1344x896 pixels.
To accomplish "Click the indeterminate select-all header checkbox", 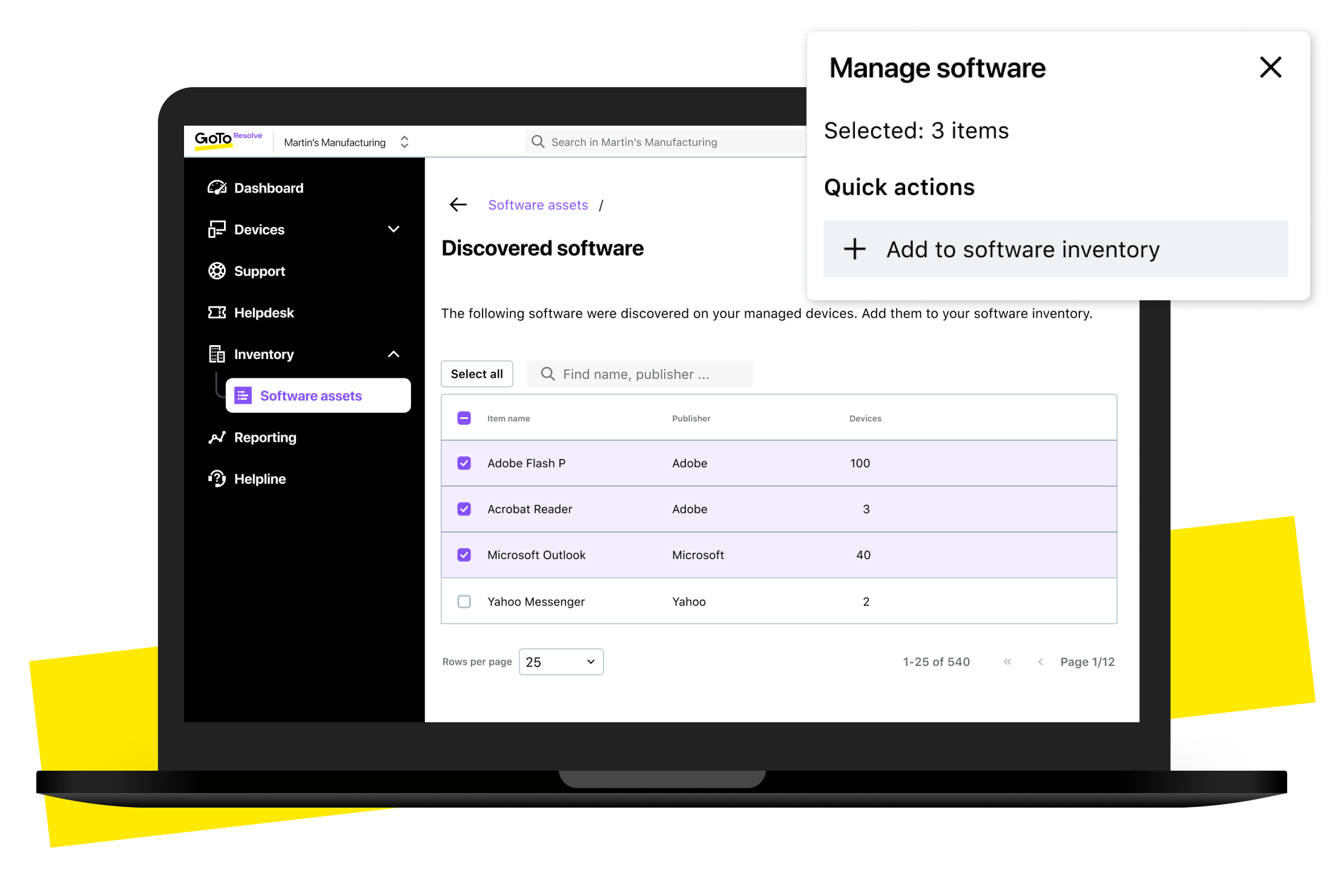I will click(x=464, y=418).
